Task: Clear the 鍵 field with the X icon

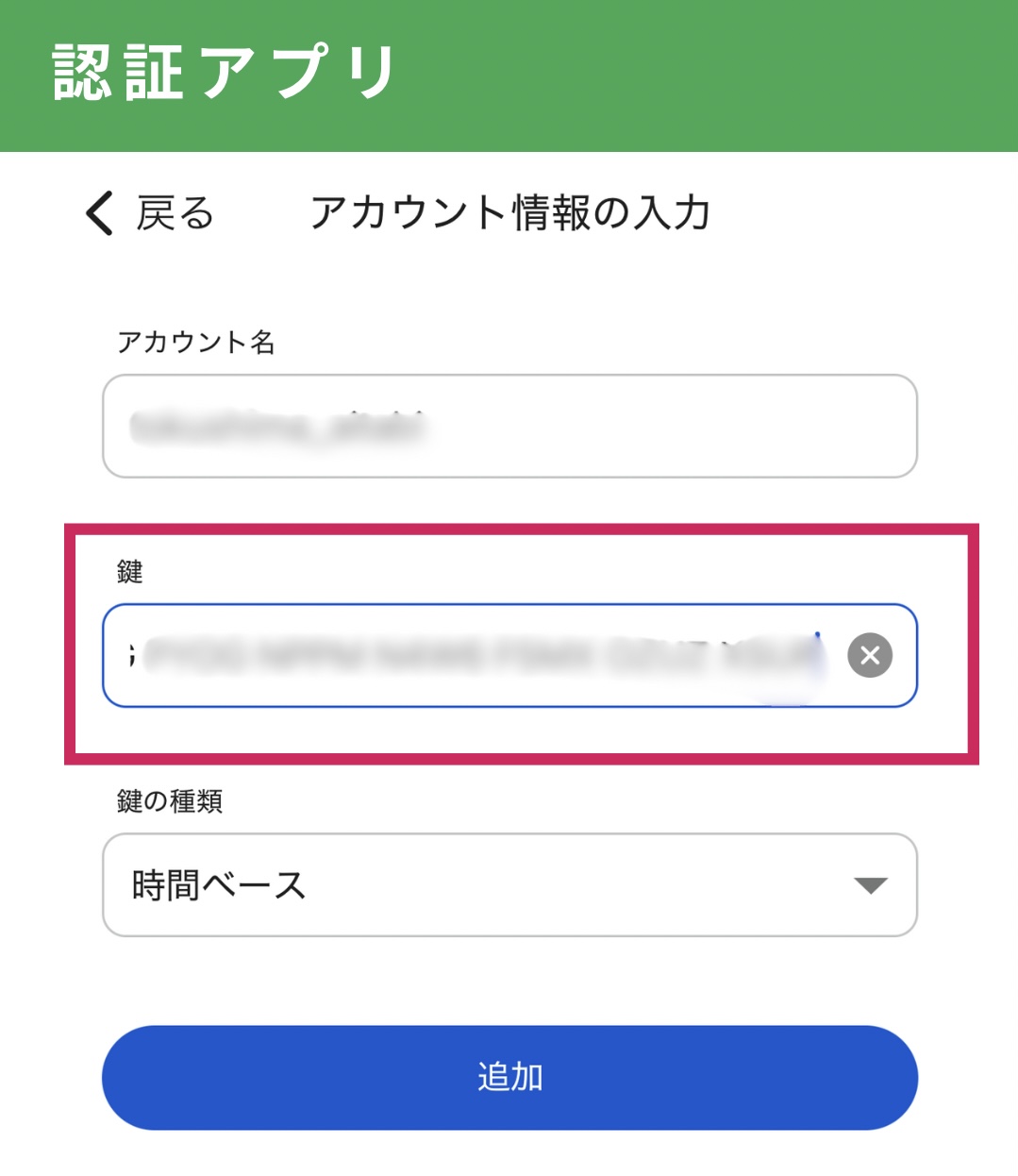Action: tap(869, 655)
